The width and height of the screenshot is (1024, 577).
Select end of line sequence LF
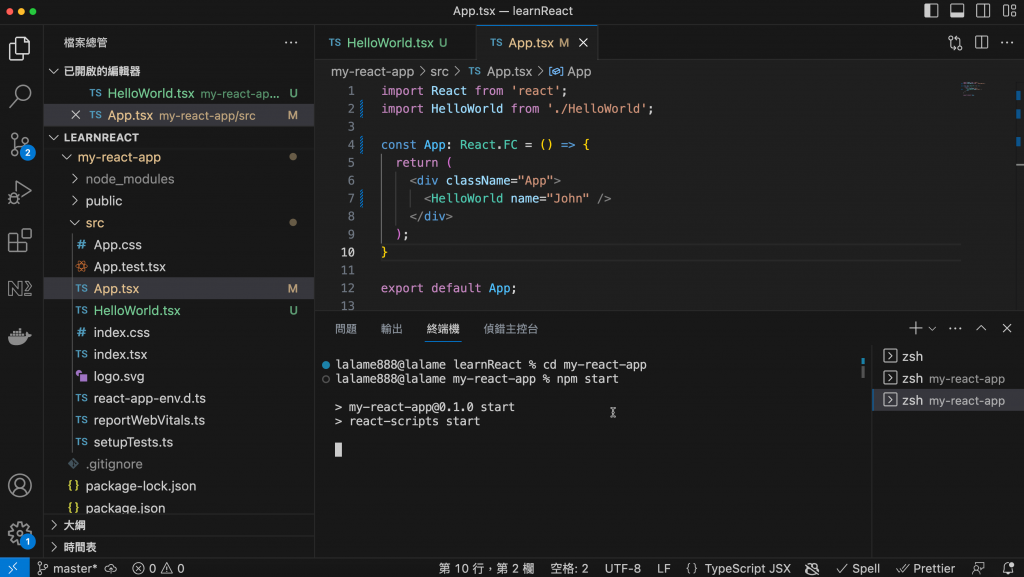point(664,569)
